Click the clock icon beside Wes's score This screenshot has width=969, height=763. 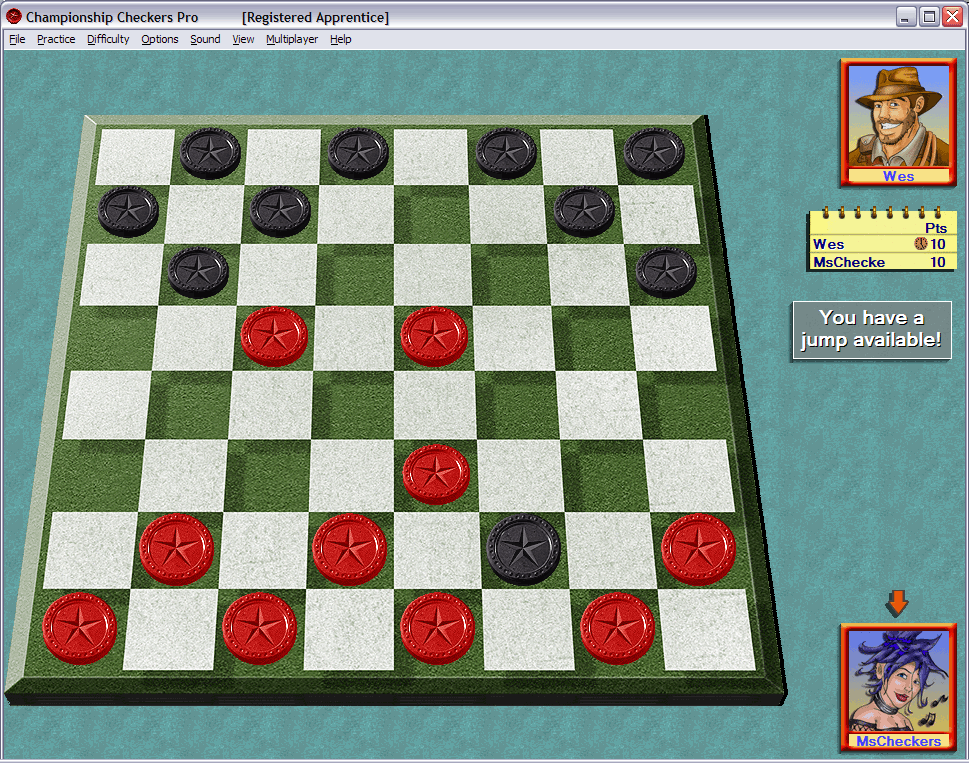click(x=921, y=244)
